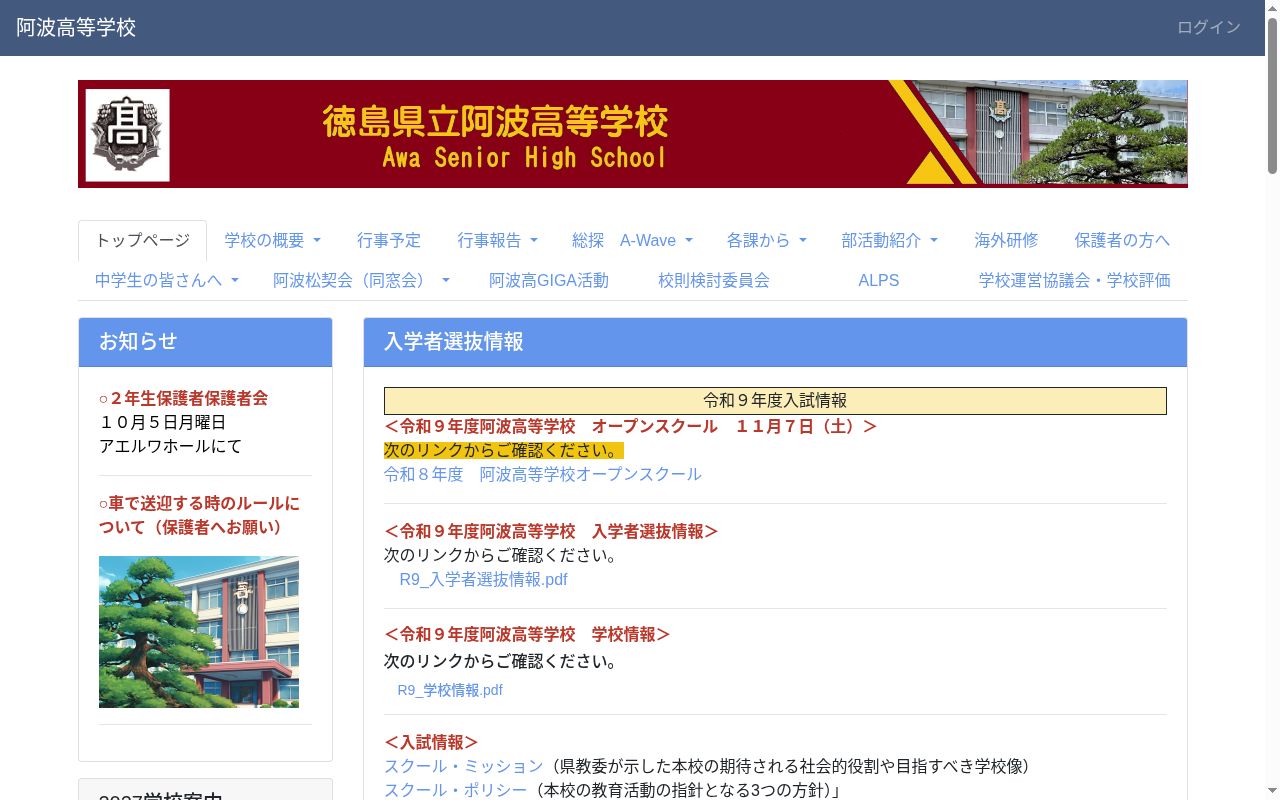Click the 入学者選抜情報 panel header
This screenshot has height=800, width=1280.
[x=775, y=342]
